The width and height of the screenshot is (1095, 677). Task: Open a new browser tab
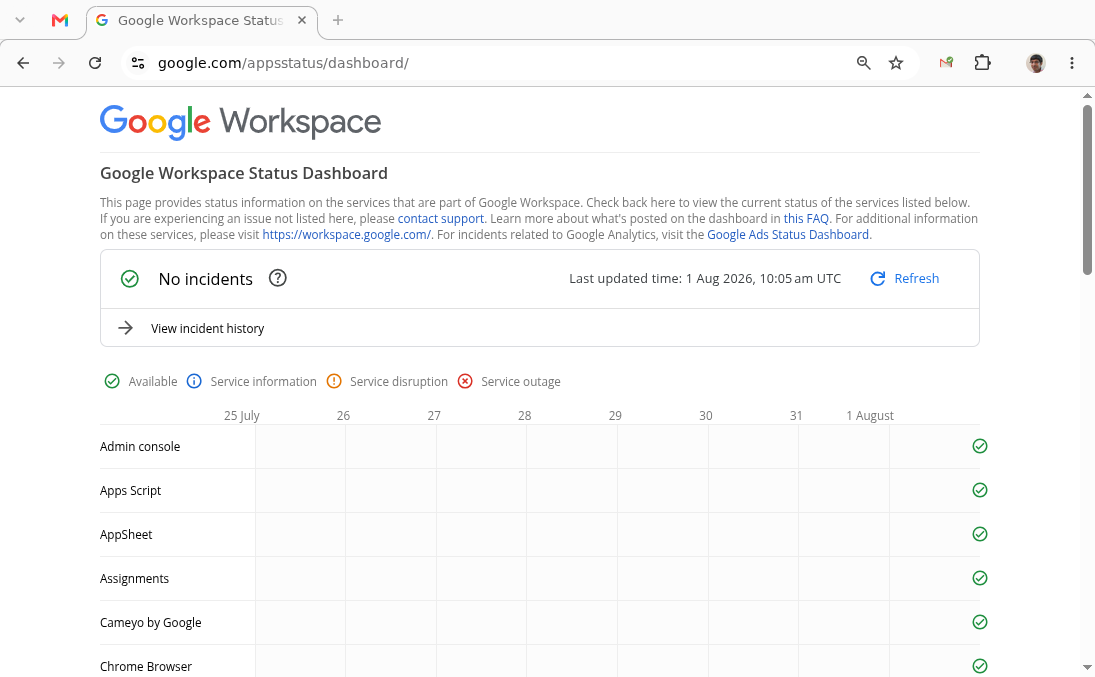tap(338, 20)
